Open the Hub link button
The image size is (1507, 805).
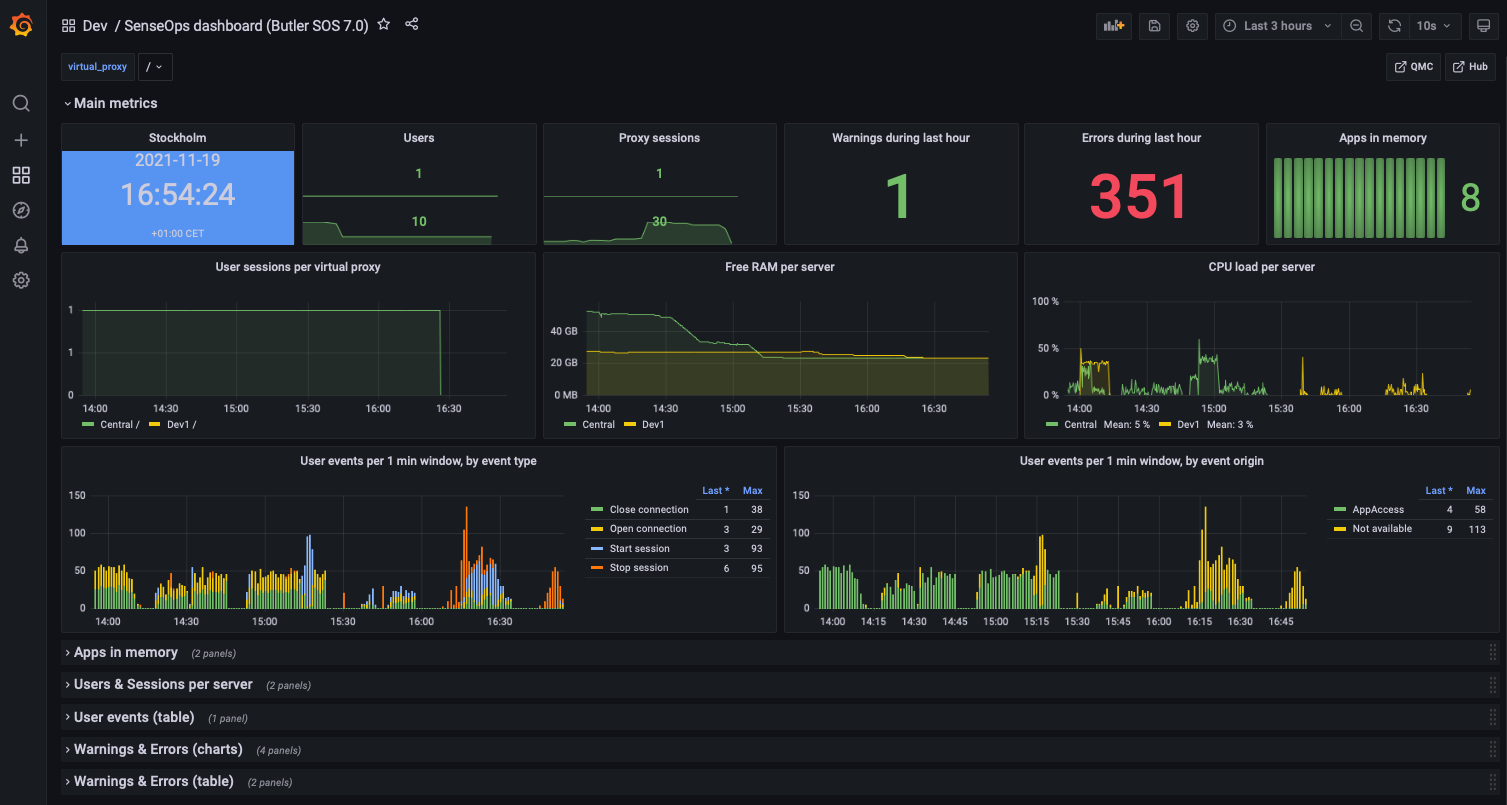click(x=1470, y=66)
